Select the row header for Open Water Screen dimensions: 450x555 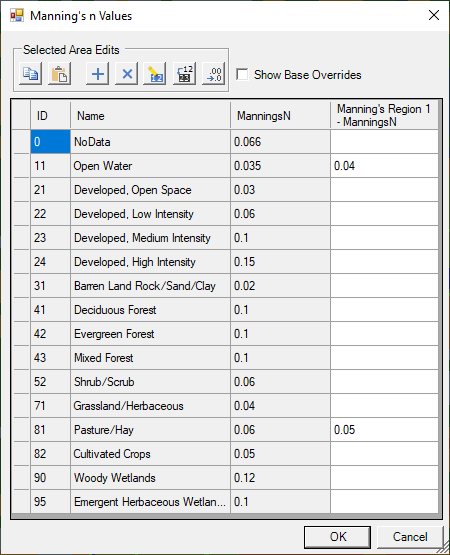tap(22, 166)
